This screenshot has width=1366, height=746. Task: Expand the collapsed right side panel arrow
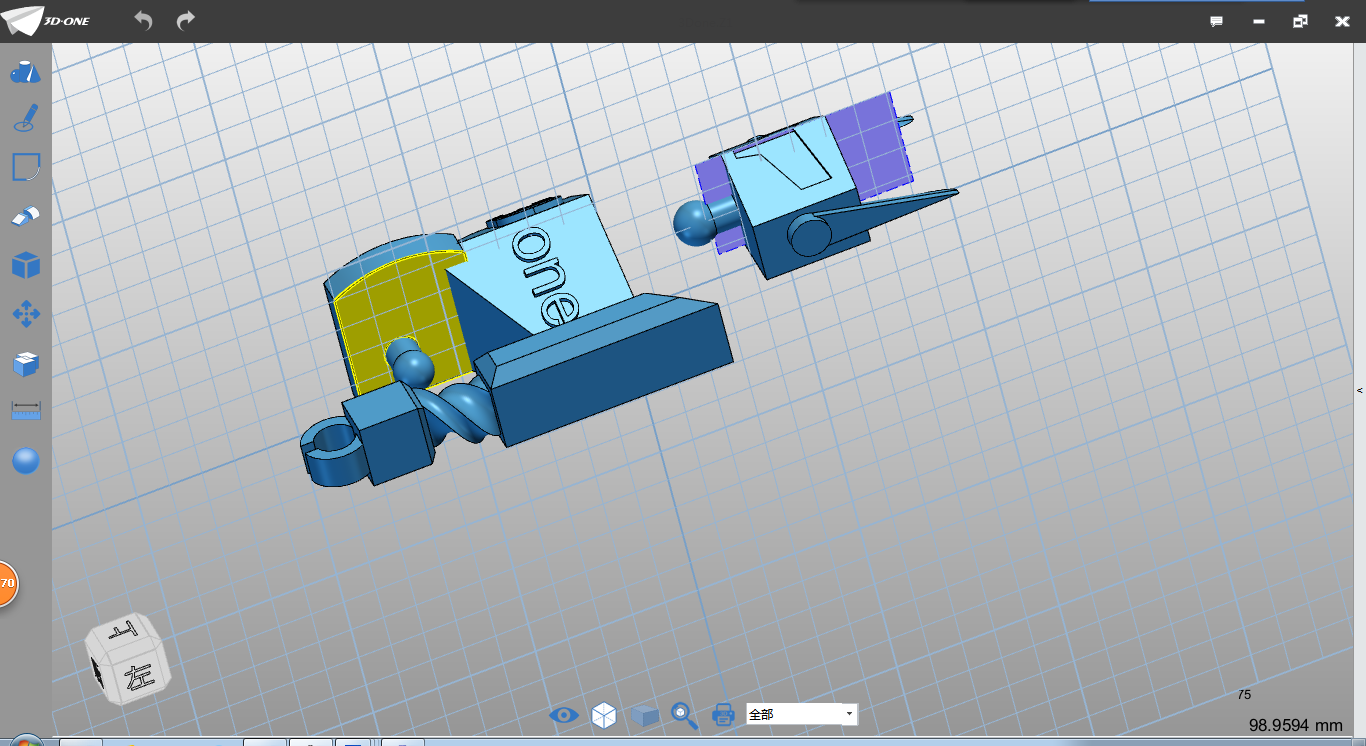(1360, 390)
